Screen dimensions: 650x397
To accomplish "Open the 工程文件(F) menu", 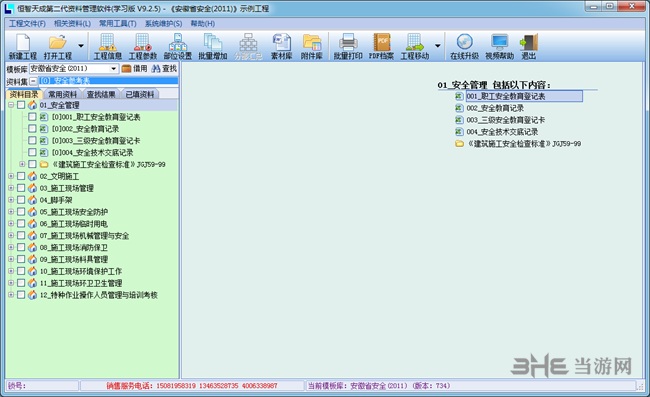I will click(x=27, y=24).
